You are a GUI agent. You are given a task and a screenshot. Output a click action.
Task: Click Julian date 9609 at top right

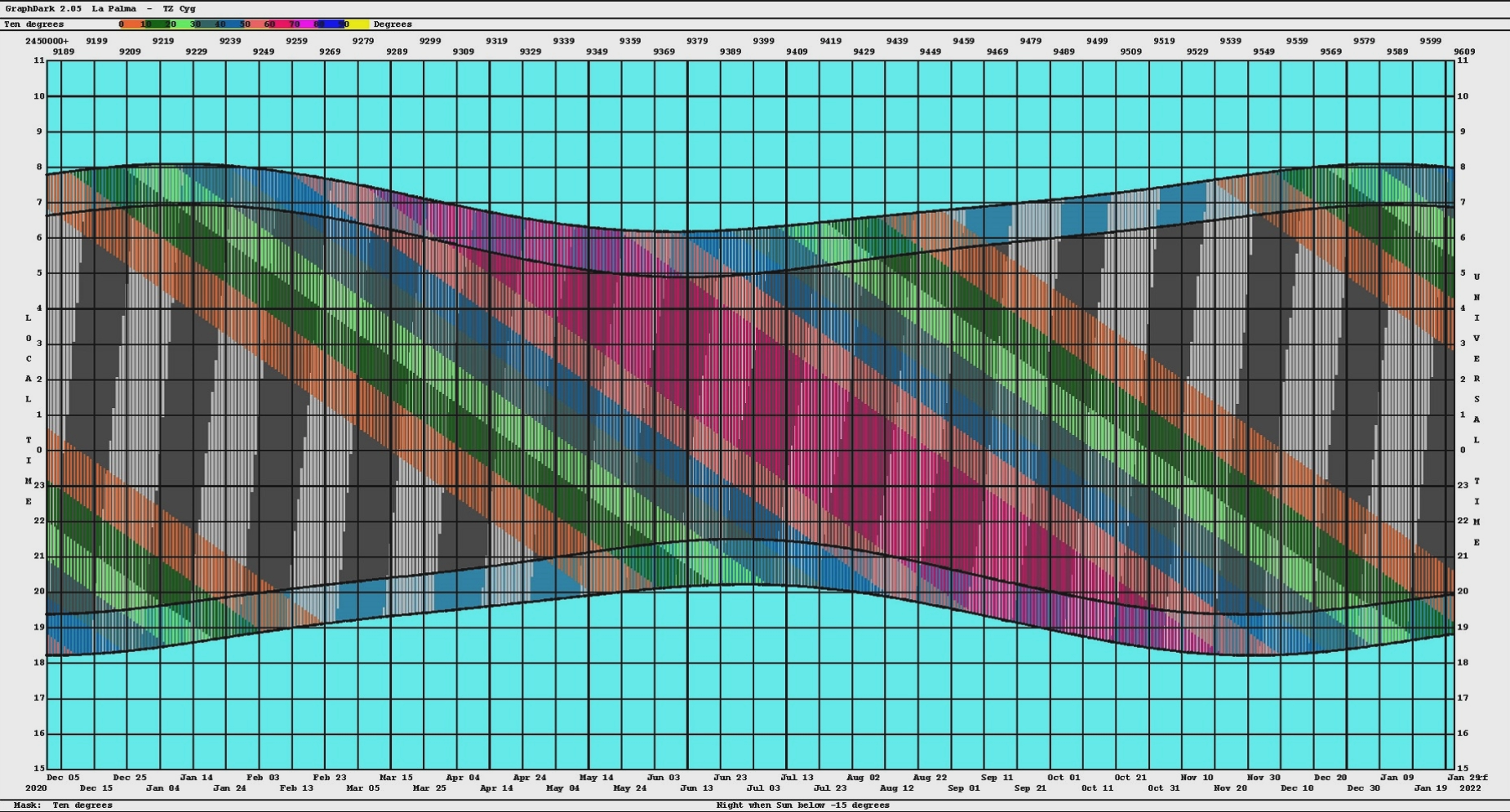[1464, 51]
